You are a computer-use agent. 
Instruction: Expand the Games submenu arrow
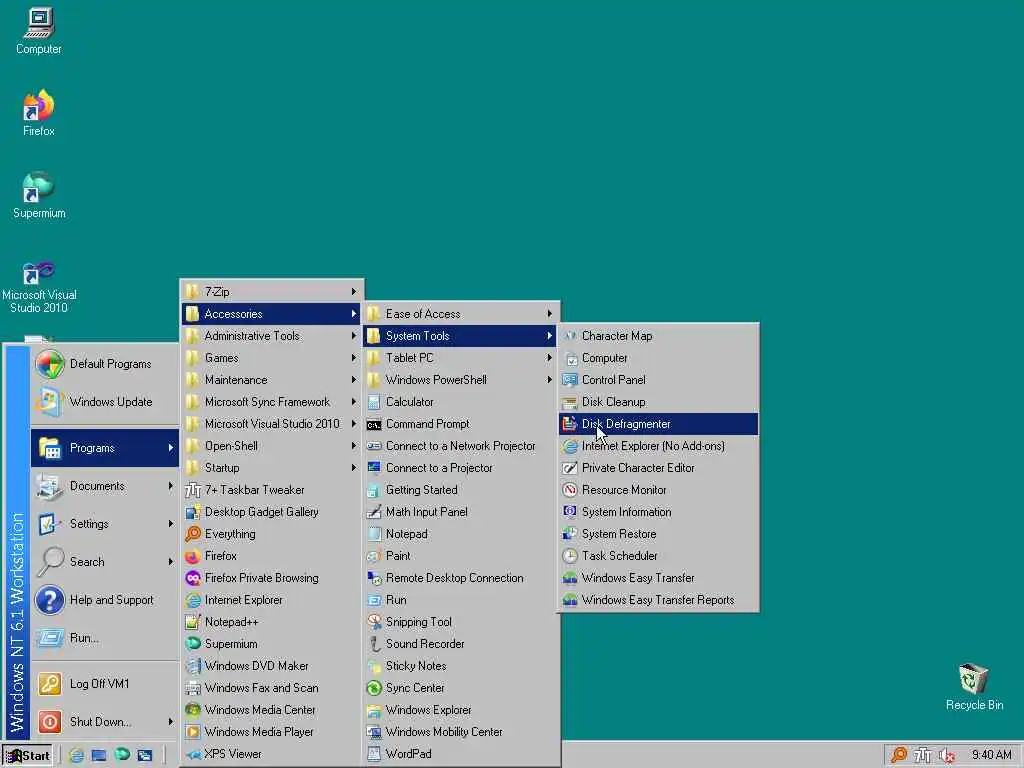[x=353, y=358]
